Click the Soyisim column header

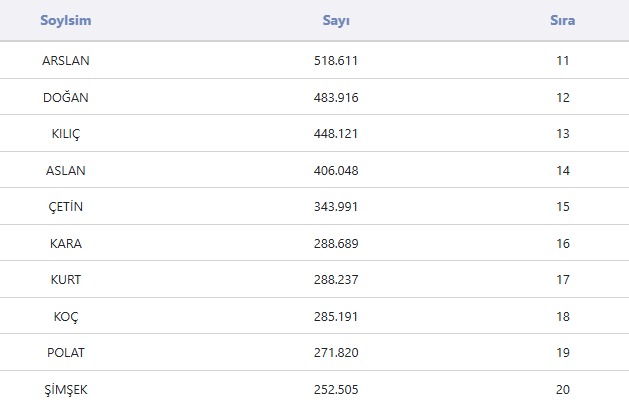(66, 20)
